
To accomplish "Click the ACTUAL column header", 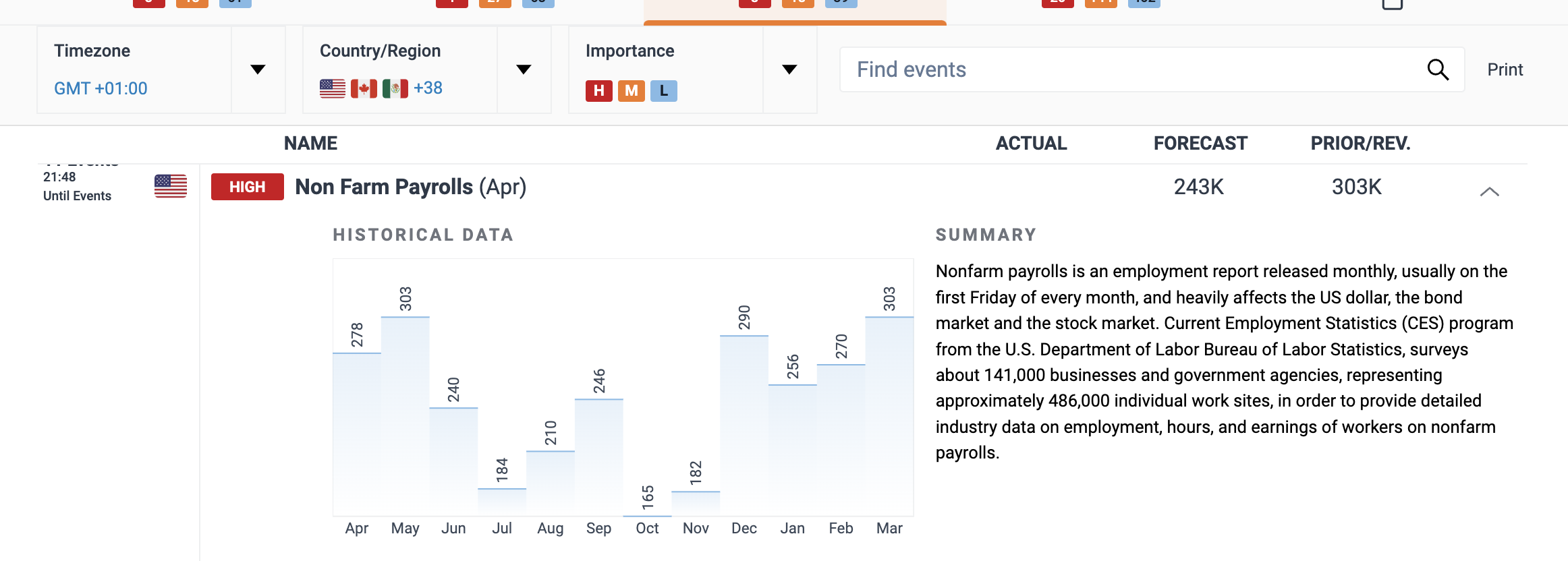I will pos(1032,143).
